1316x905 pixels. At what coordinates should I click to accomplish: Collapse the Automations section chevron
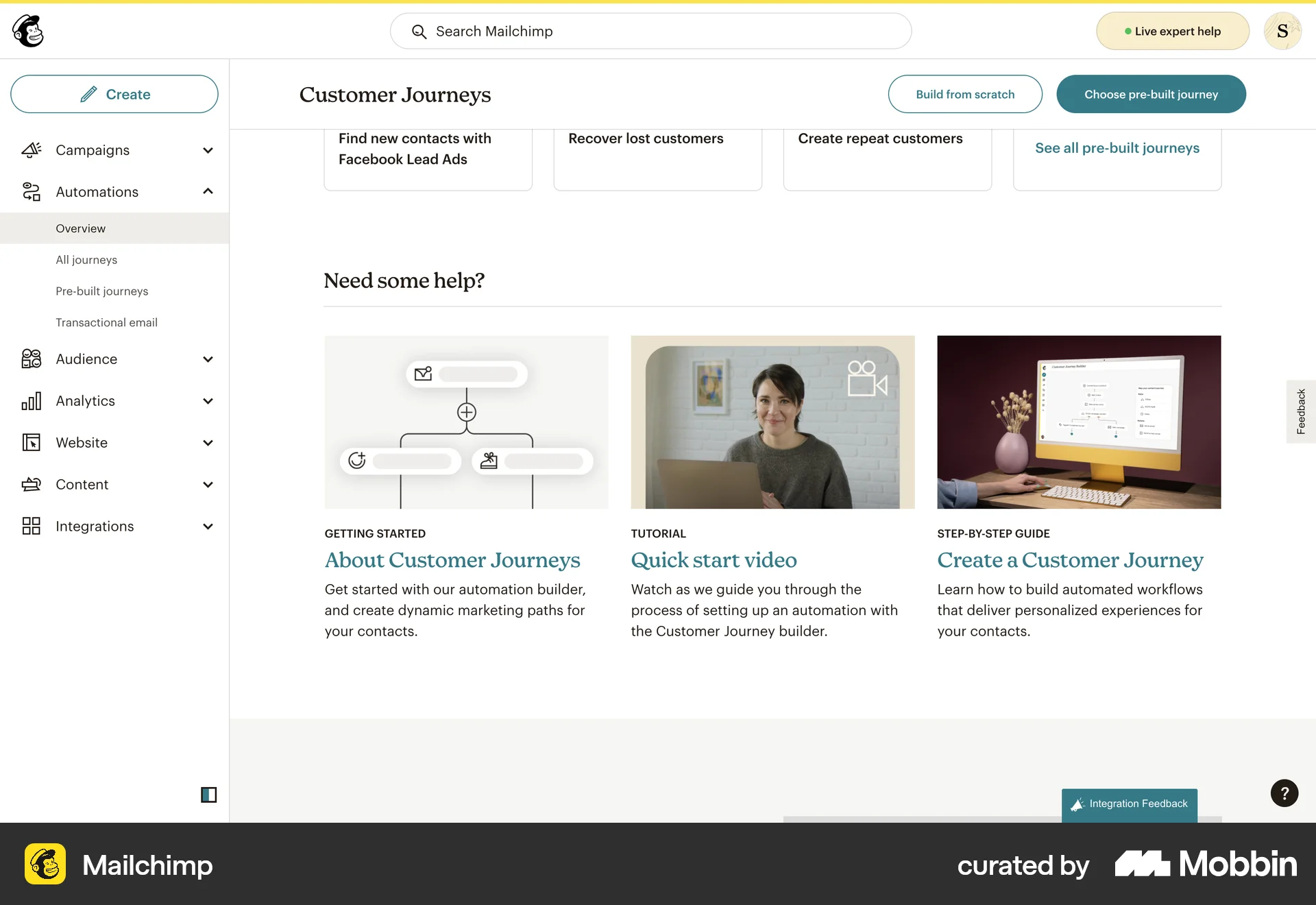pyautogui.click(x=208, y=192)
